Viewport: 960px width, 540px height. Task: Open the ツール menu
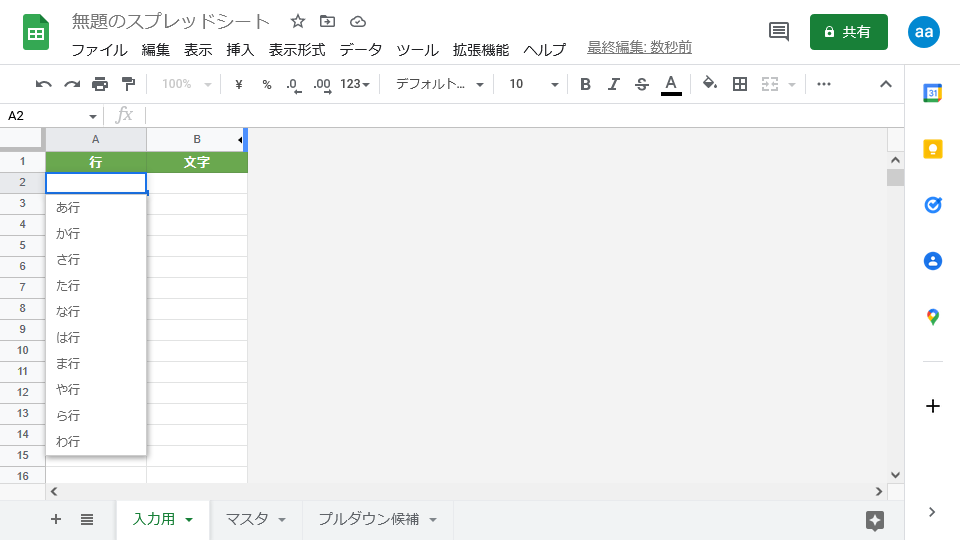pyautogui.click(x=418, y=50)
